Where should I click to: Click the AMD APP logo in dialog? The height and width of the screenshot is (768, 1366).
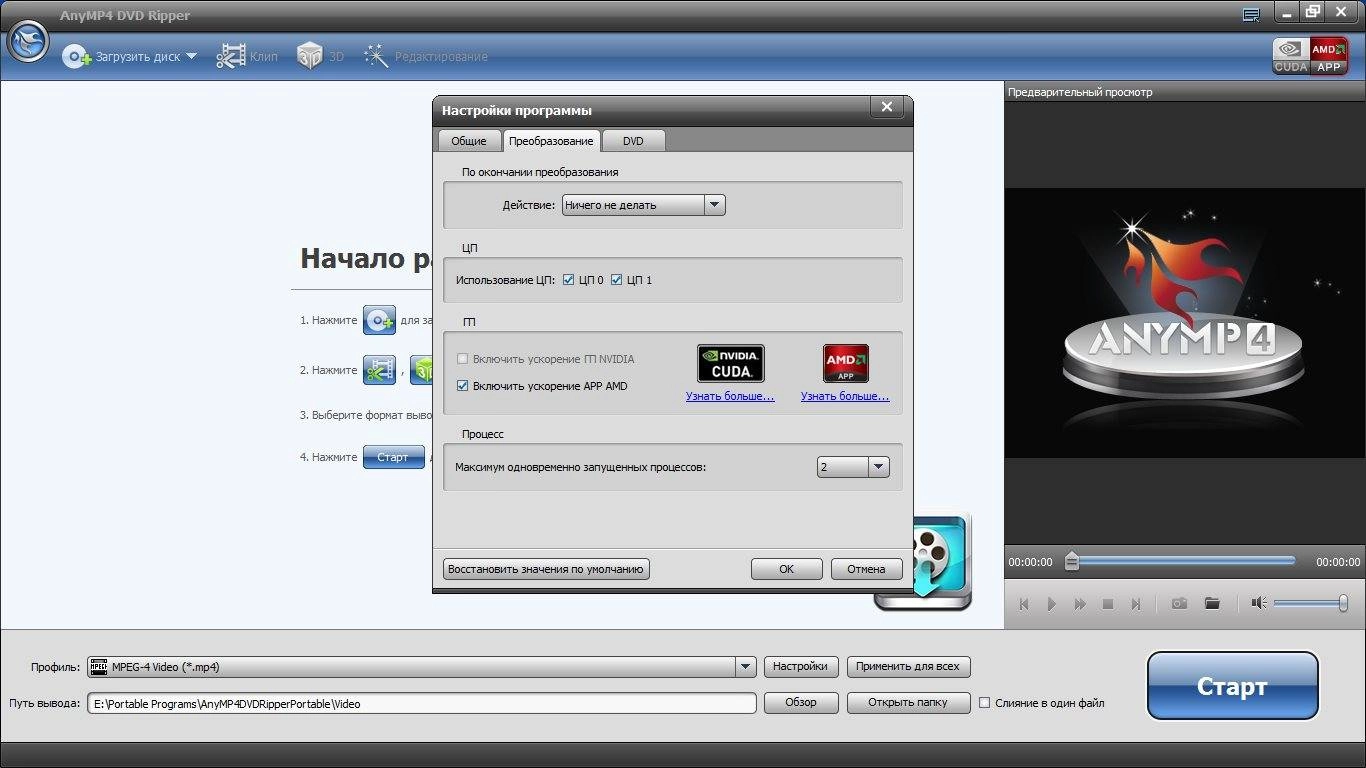click(845, 364)
